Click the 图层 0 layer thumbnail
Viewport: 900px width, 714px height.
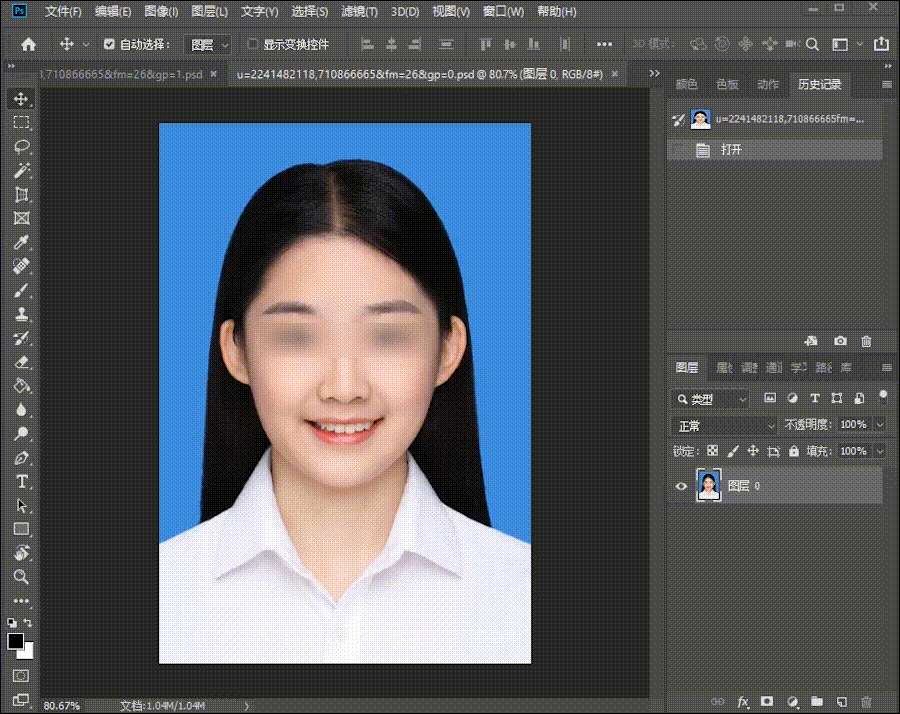coord(708,486)
